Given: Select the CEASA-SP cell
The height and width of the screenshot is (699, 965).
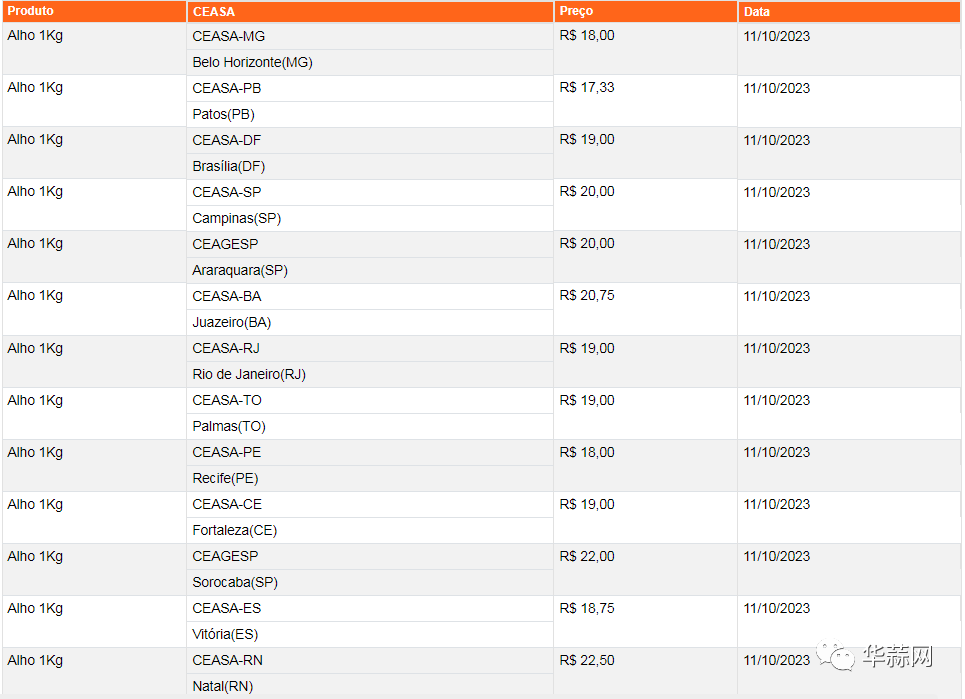Looking at the screenshot, I should [227, 192].
